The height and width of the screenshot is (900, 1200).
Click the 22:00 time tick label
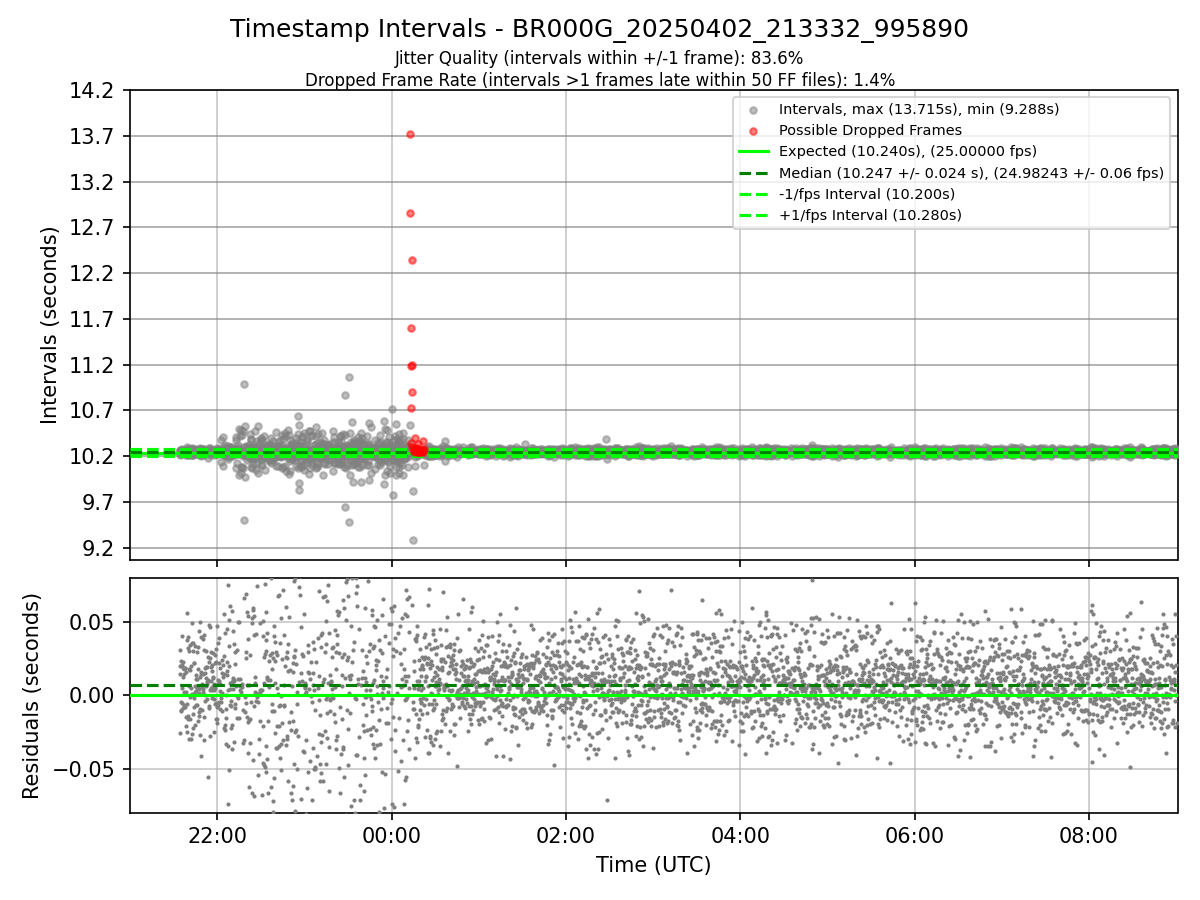click(x=217, y=834)
